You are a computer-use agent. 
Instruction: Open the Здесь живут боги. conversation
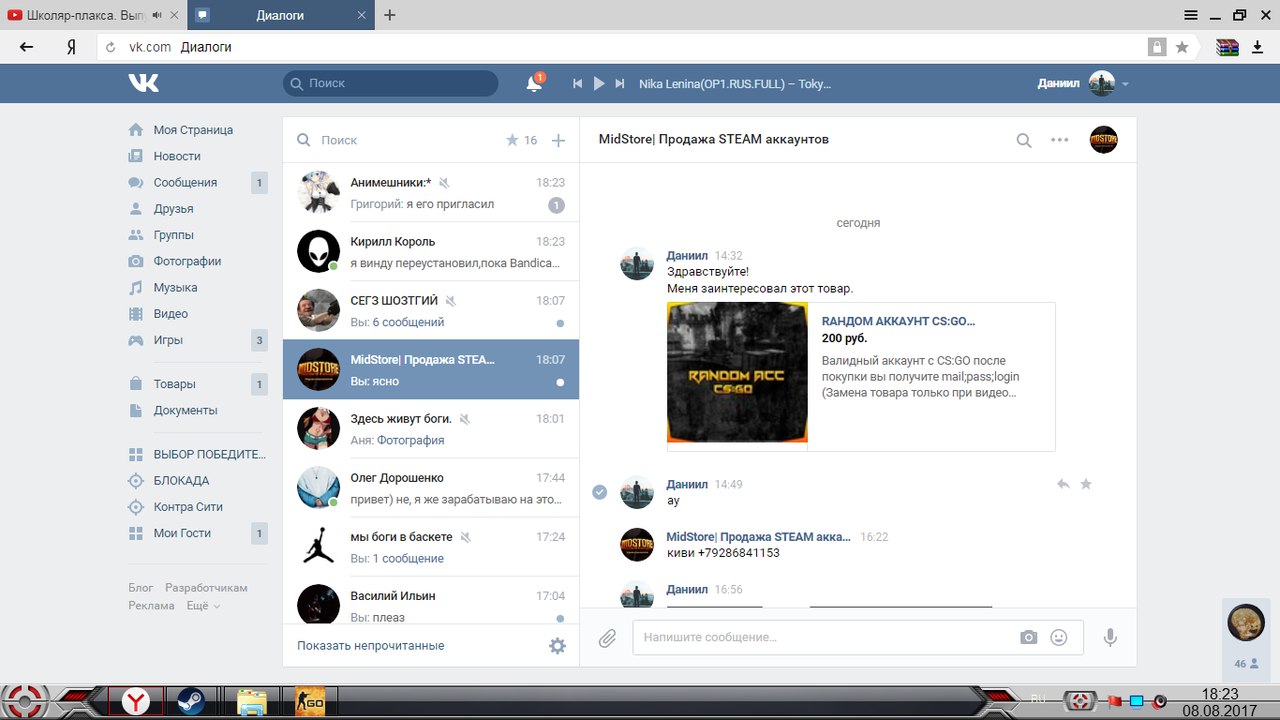pos(431,429)
